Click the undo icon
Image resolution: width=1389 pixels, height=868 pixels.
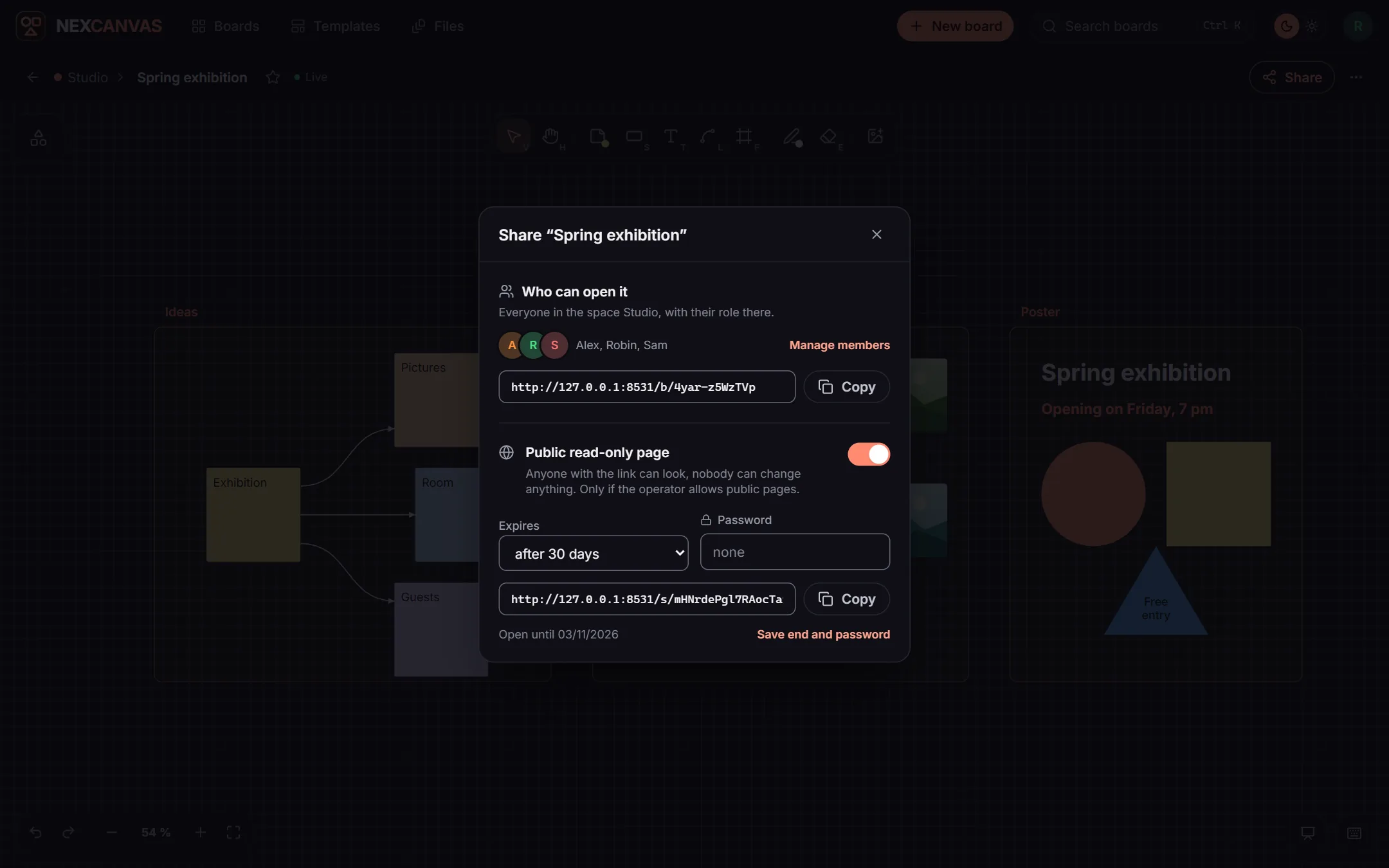[x=35, y=833]
